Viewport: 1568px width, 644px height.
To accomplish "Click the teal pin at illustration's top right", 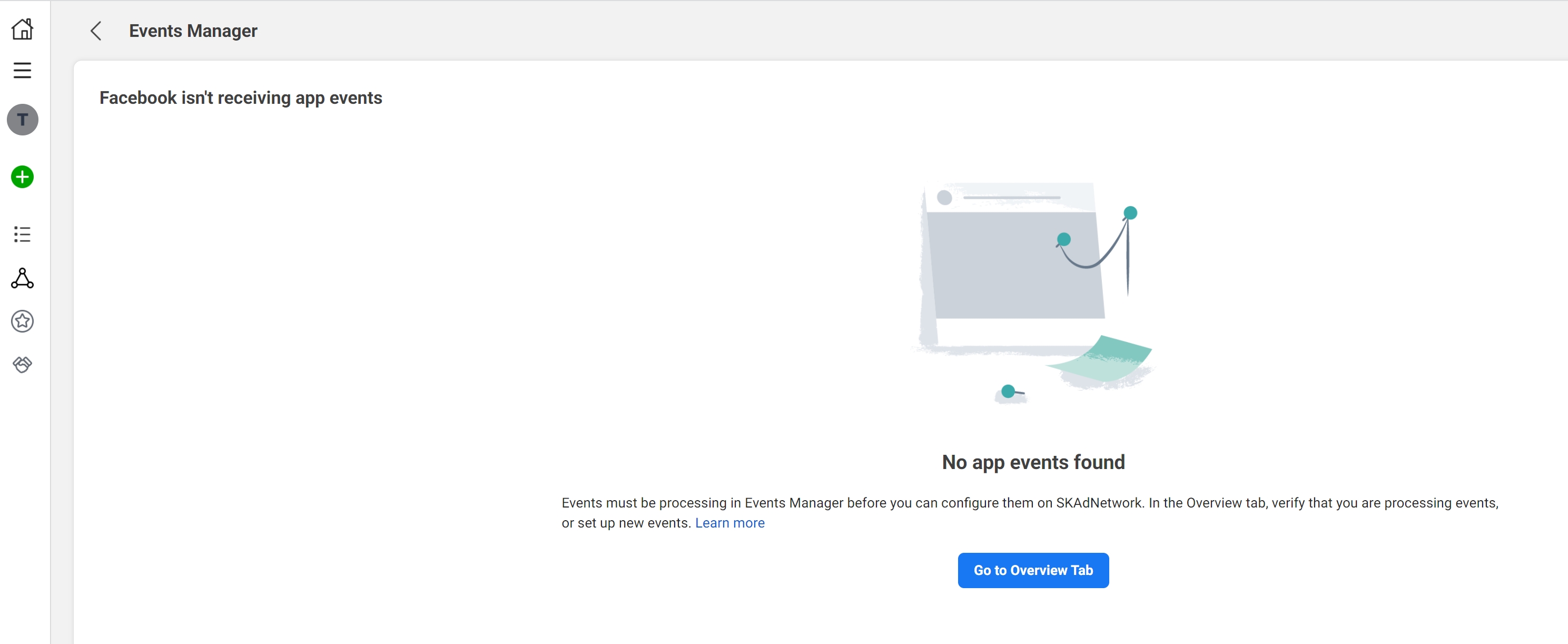I will coord(1130,213).
